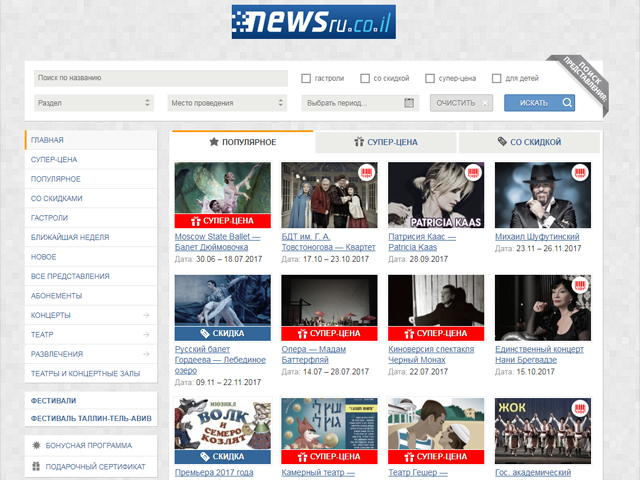Open БДТ им. Товстоногова — Квартет link

329,242
